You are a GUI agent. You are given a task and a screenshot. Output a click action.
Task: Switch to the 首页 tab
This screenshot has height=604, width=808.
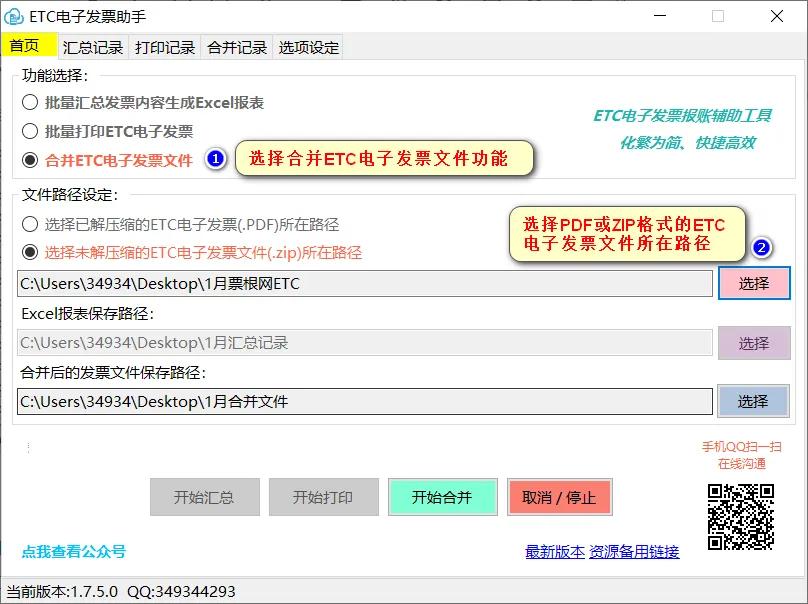pos(29,45)
